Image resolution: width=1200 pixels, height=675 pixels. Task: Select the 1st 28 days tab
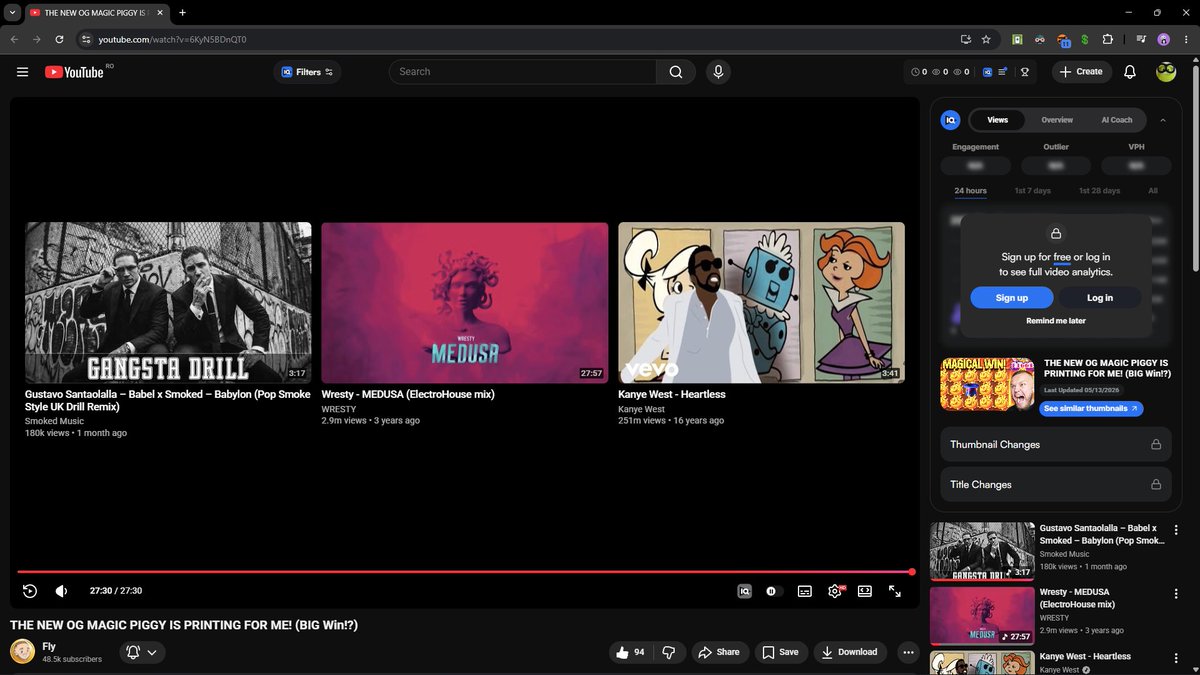1099,191
